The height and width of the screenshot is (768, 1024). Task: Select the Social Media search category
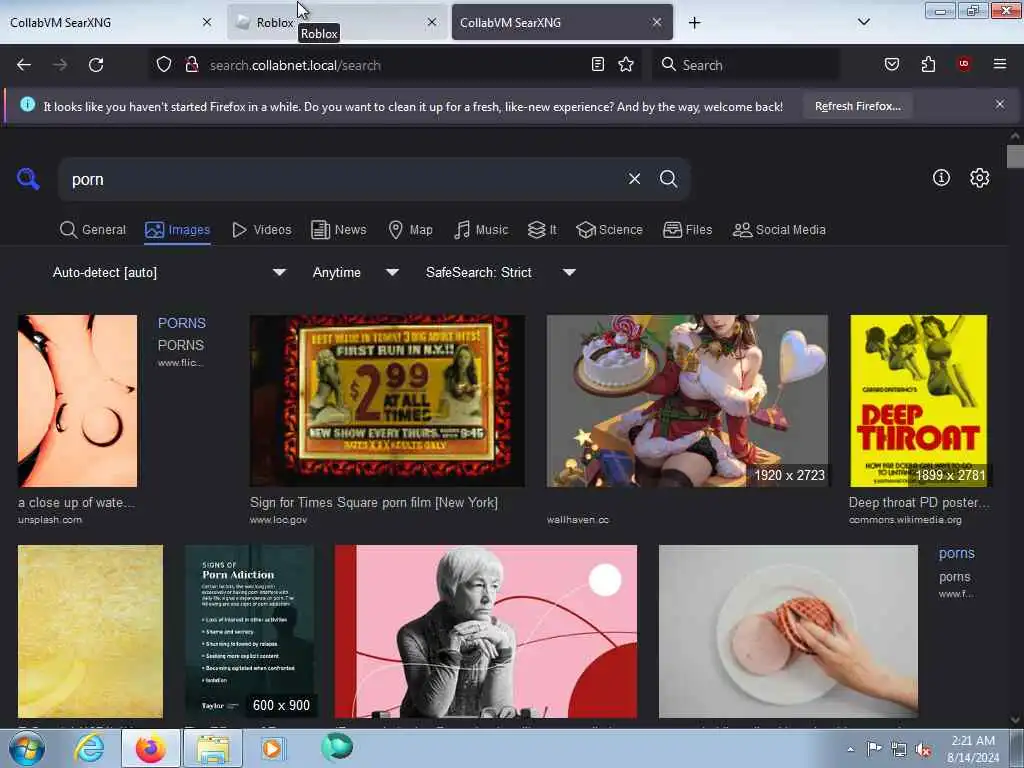(780, 230)
